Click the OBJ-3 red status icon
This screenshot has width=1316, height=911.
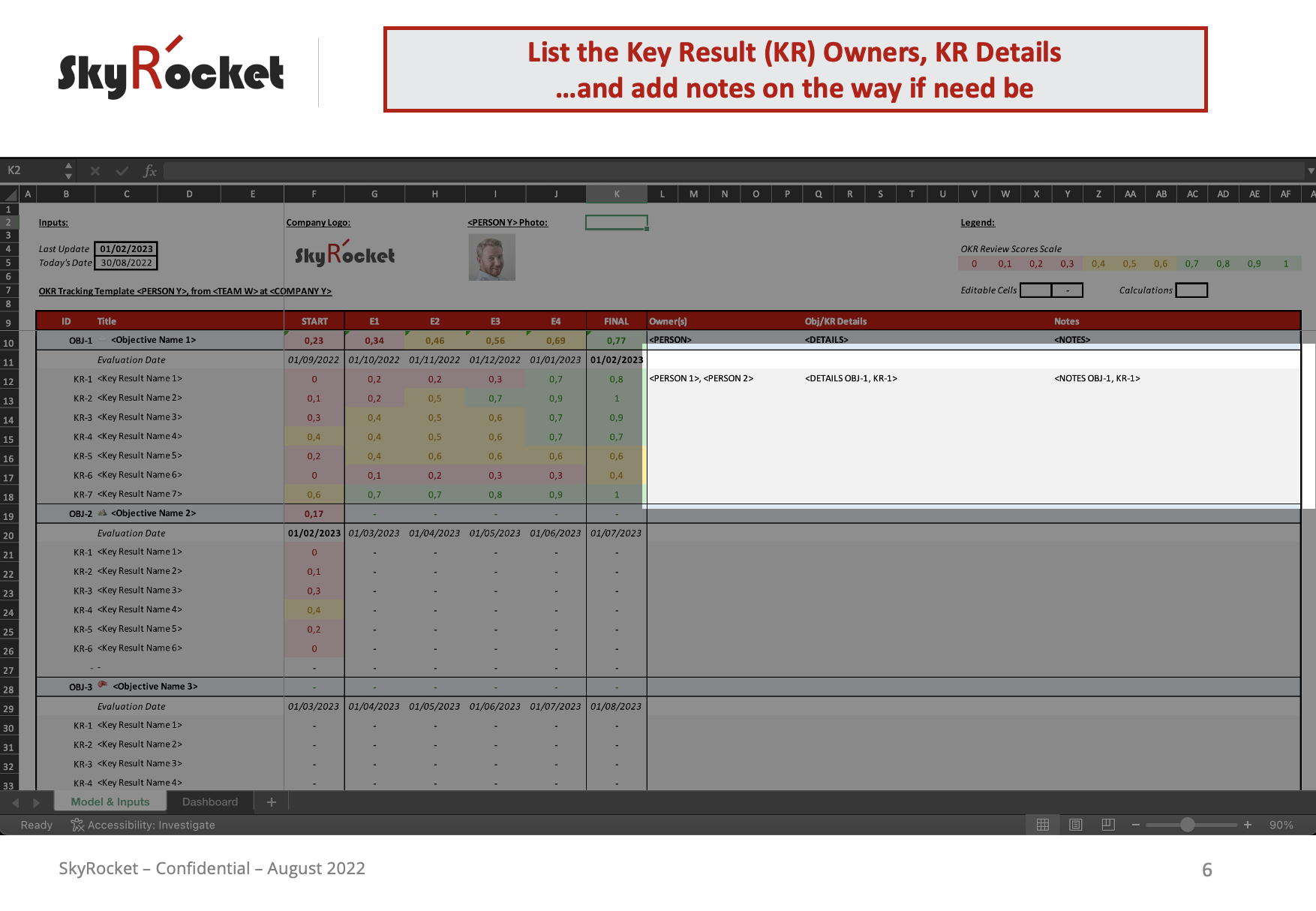[x=103, y=685]
